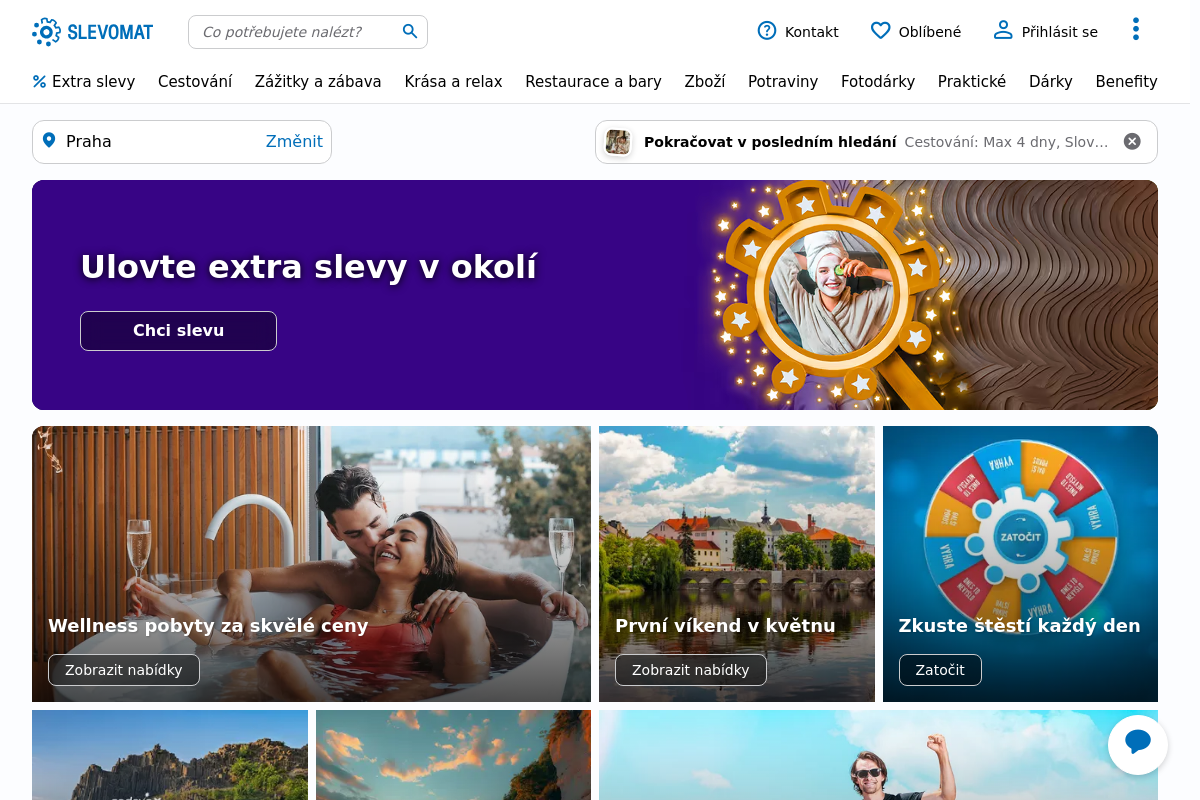Click the search magnifier icon

pos(410,31)
